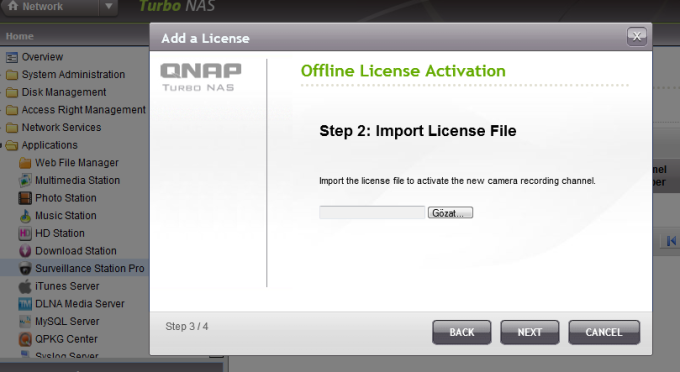Screen dimensions: 680x372
Task: Click the license file path field
Action: (372, 212)
